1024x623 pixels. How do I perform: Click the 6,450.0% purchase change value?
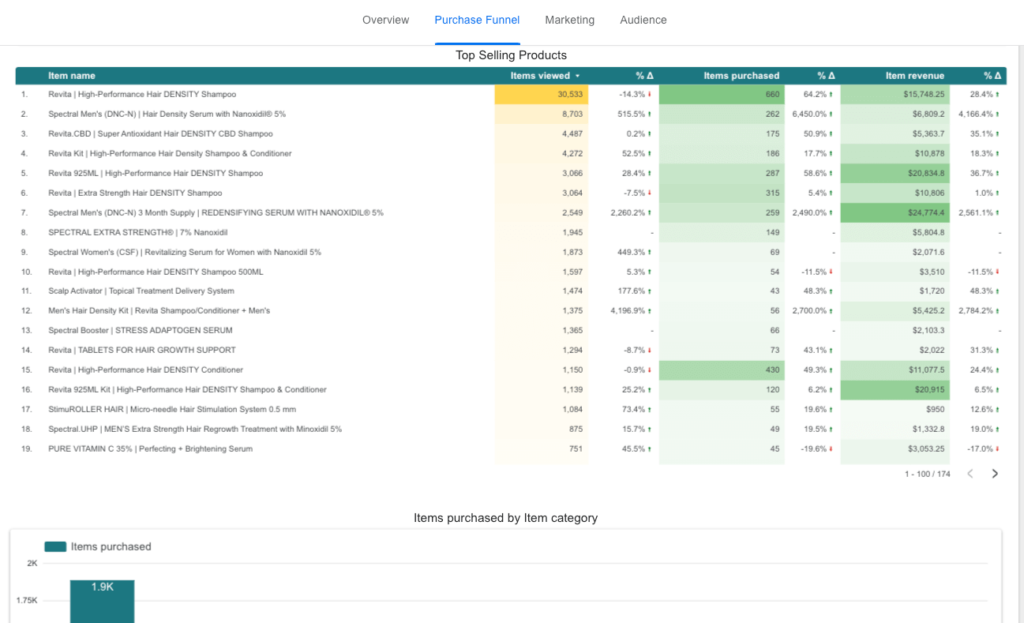(x=810, y=114)
